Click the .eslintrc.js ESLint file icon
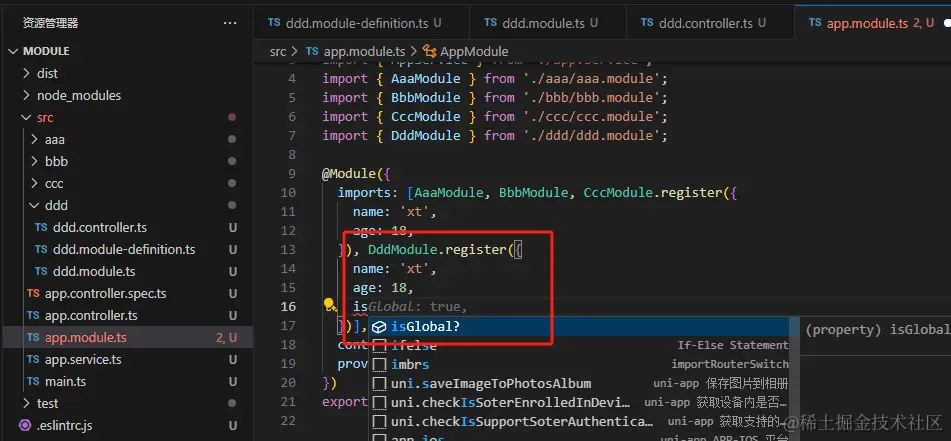This screenshot has width=951, height=441. tap(25, 425)
